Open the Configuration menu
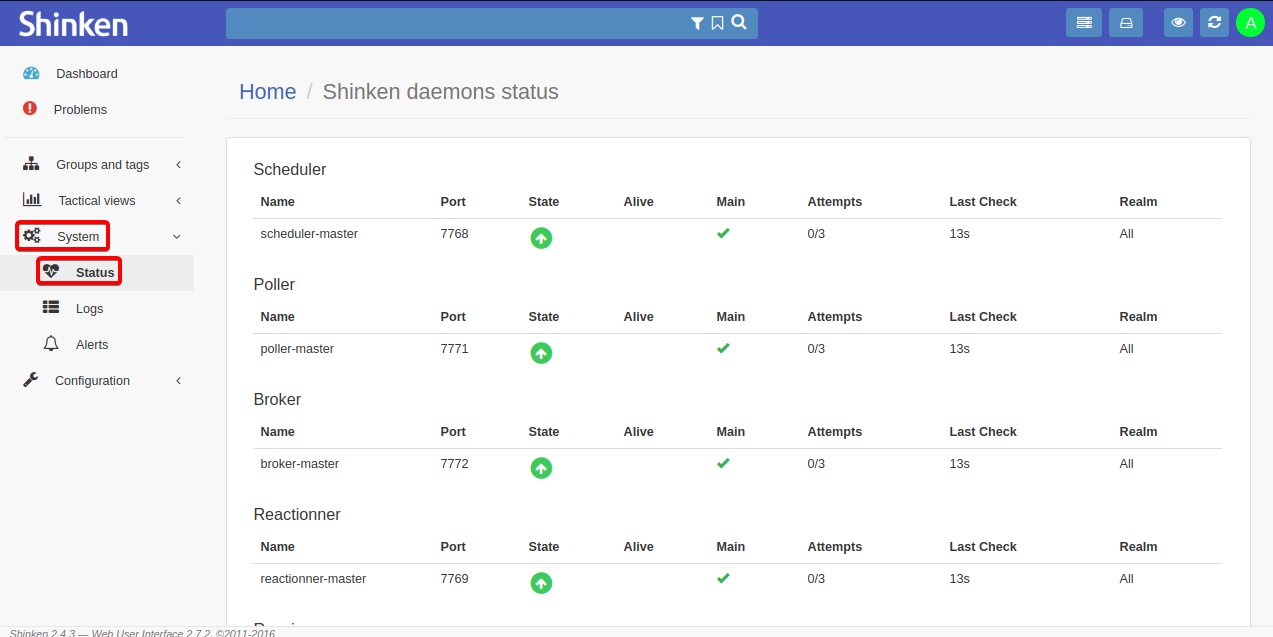This screenshot has width=1273, height=637. coord(92,381)
